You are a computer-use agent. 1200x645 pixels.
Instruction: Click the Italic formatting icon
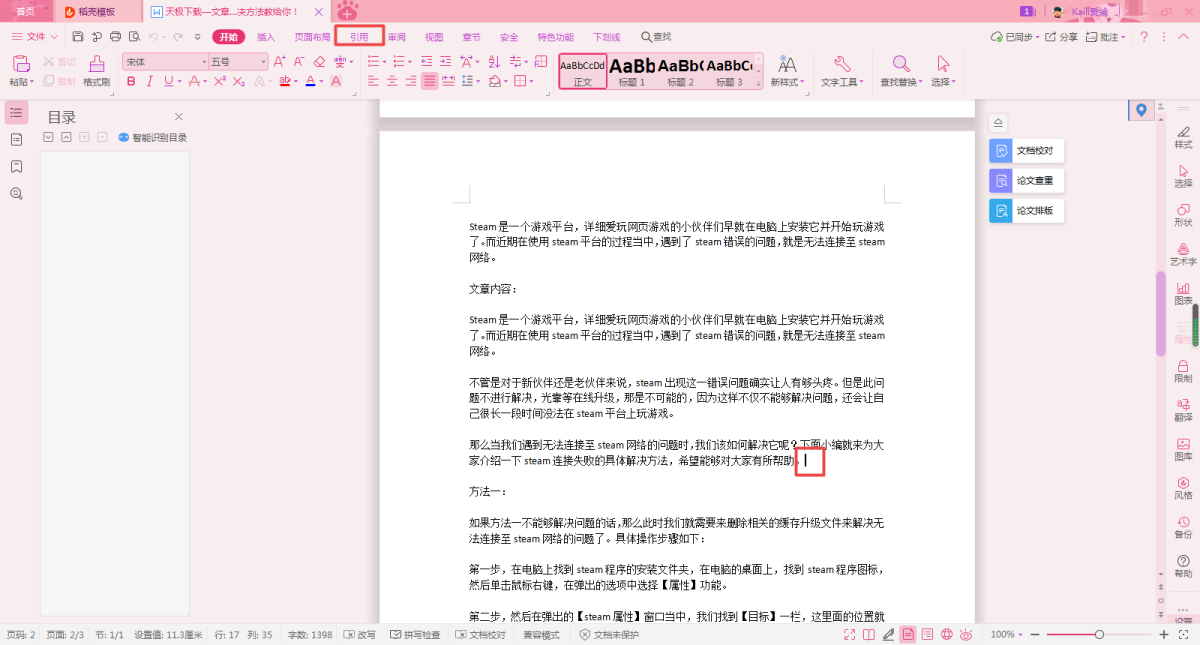[149, 81]
